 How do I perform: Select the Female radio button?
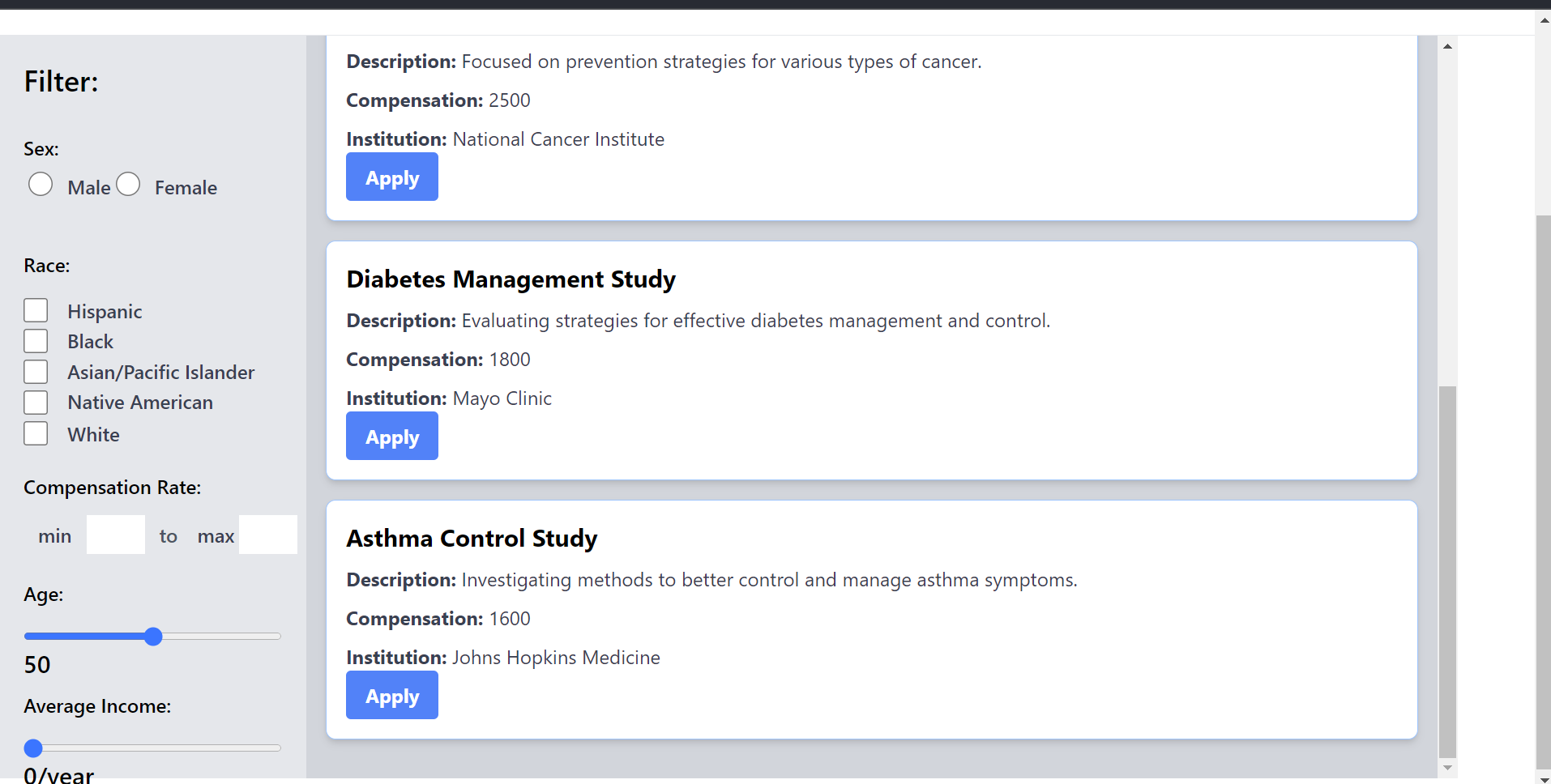[128, 185]
